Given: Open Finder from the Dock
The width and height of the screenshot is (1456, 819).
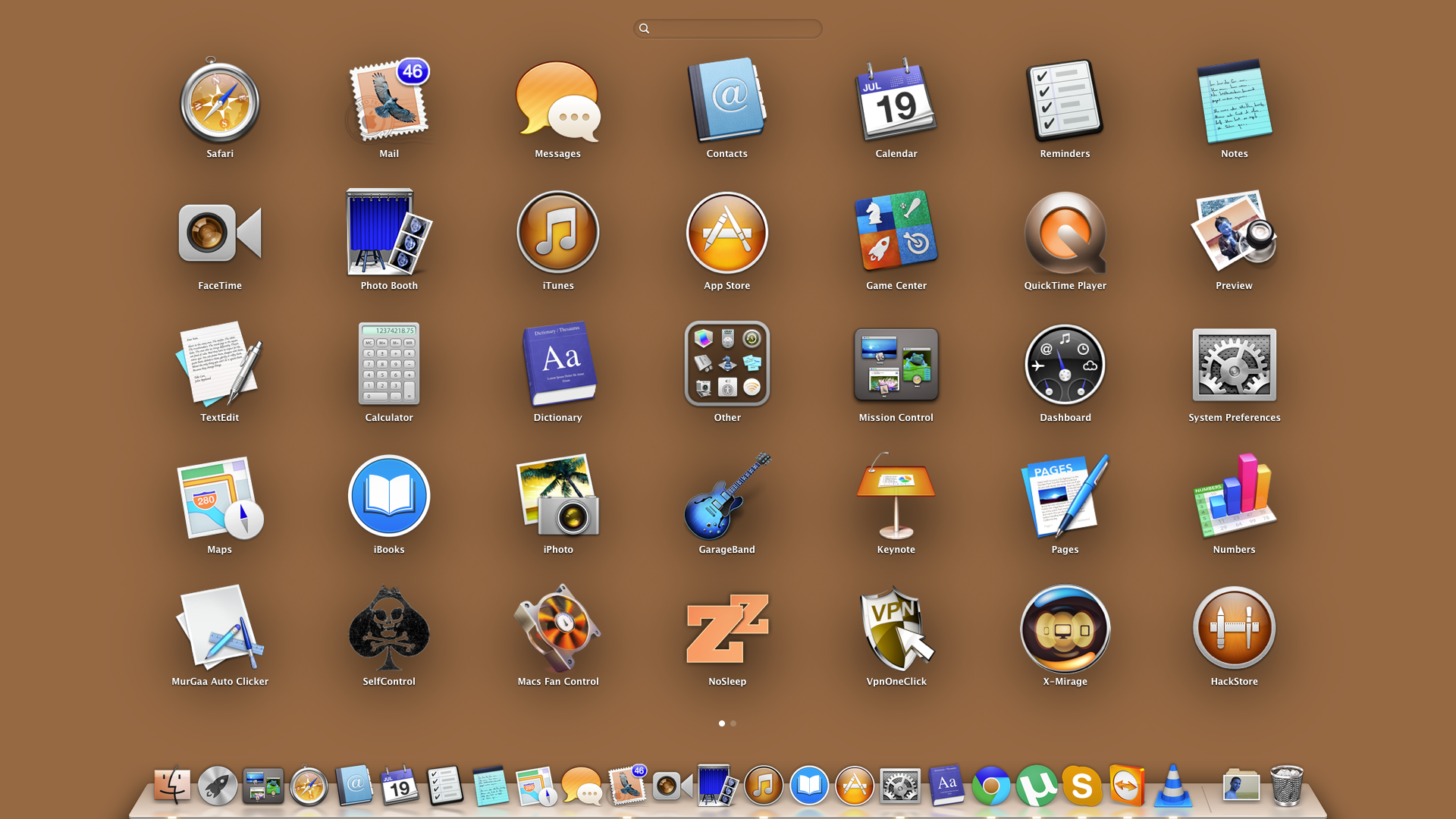Looking at the screenshot, I should click(x=172, y=786).
